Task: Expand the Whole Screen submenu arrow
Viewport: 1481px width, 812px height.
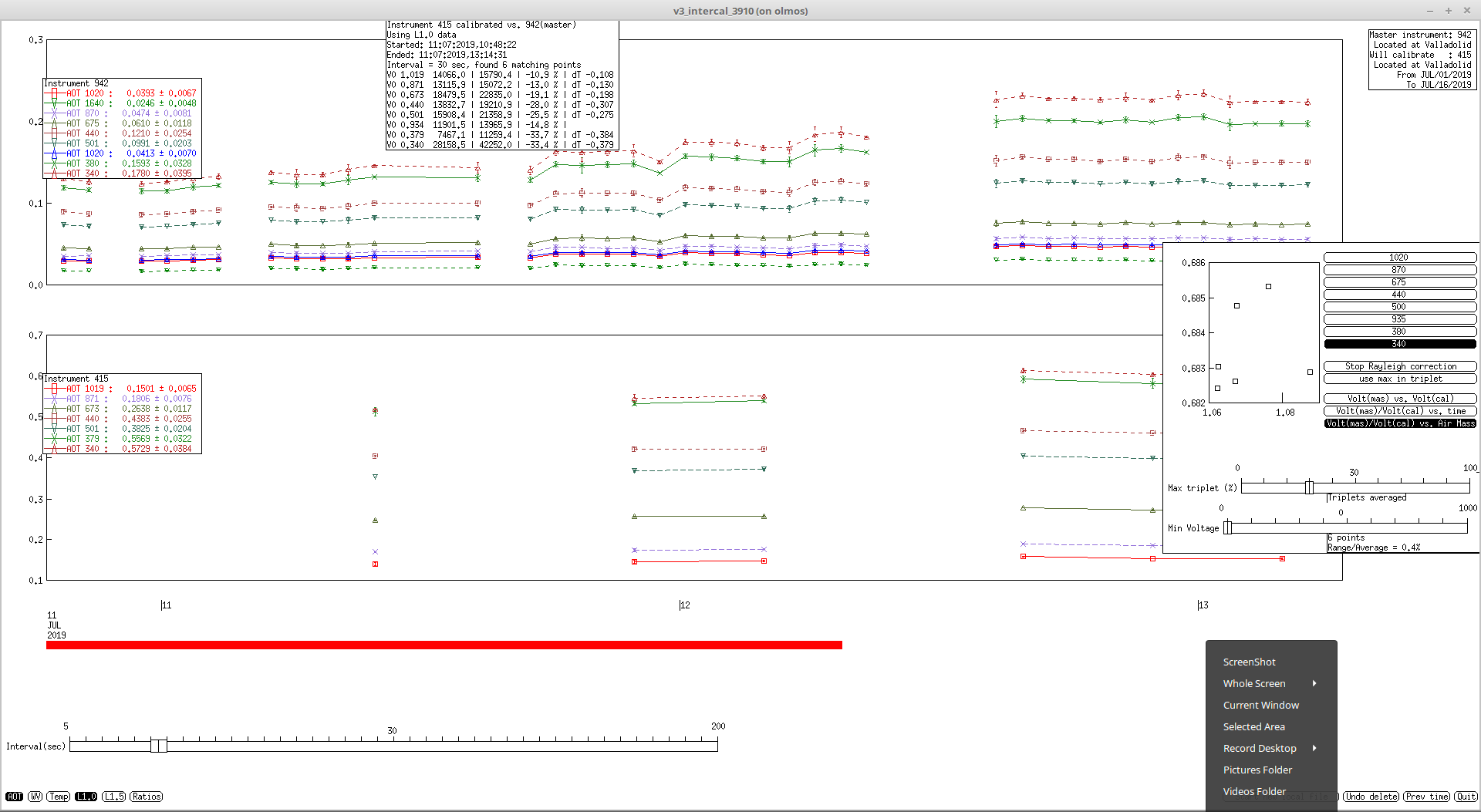Action: (1314, 683)
